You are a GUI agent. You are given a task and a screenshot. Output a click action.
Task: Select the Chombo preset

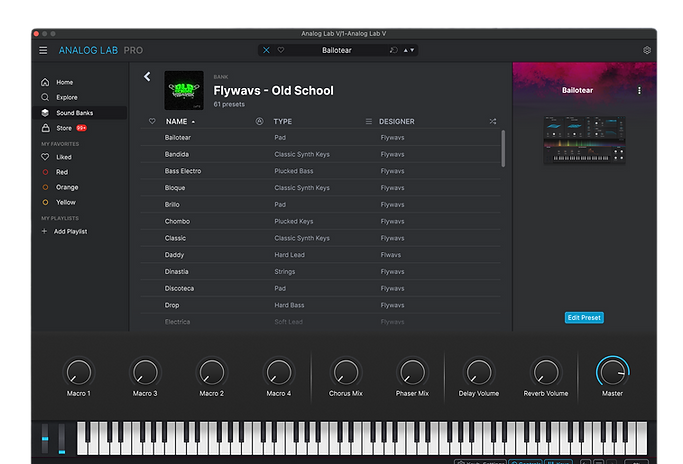pos(320,221)
